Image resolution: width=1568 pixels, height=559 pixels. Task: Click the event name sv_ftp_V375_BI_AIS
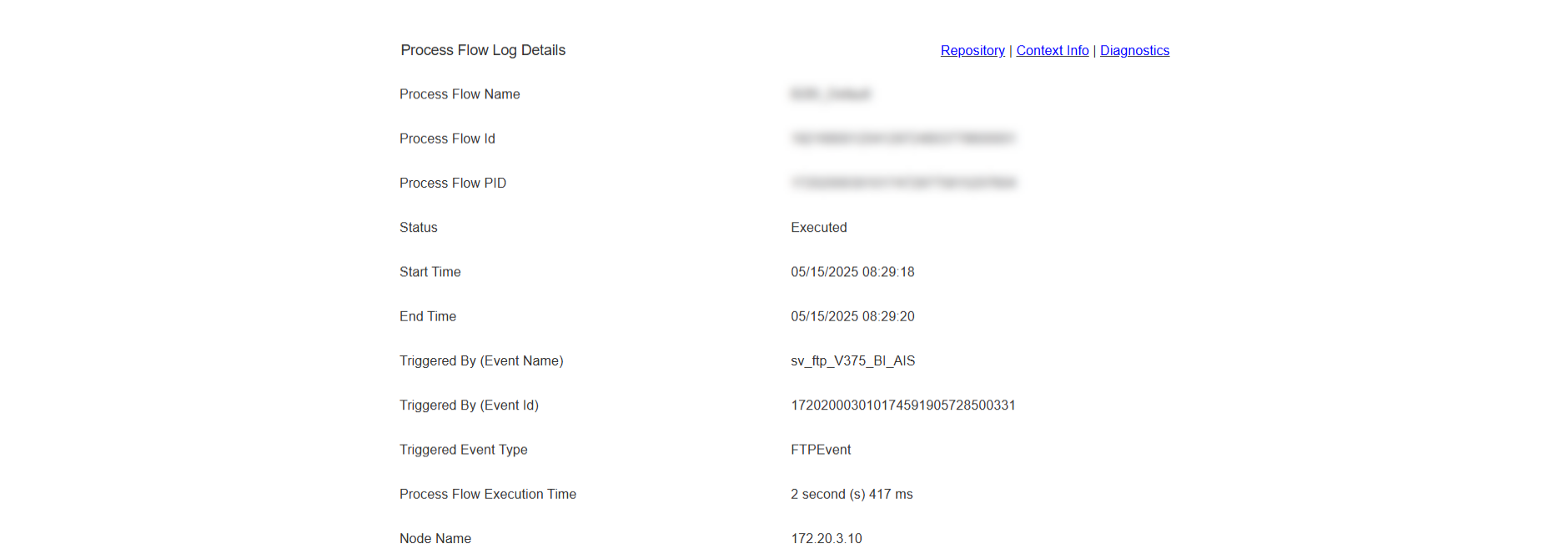pos(852,360)
